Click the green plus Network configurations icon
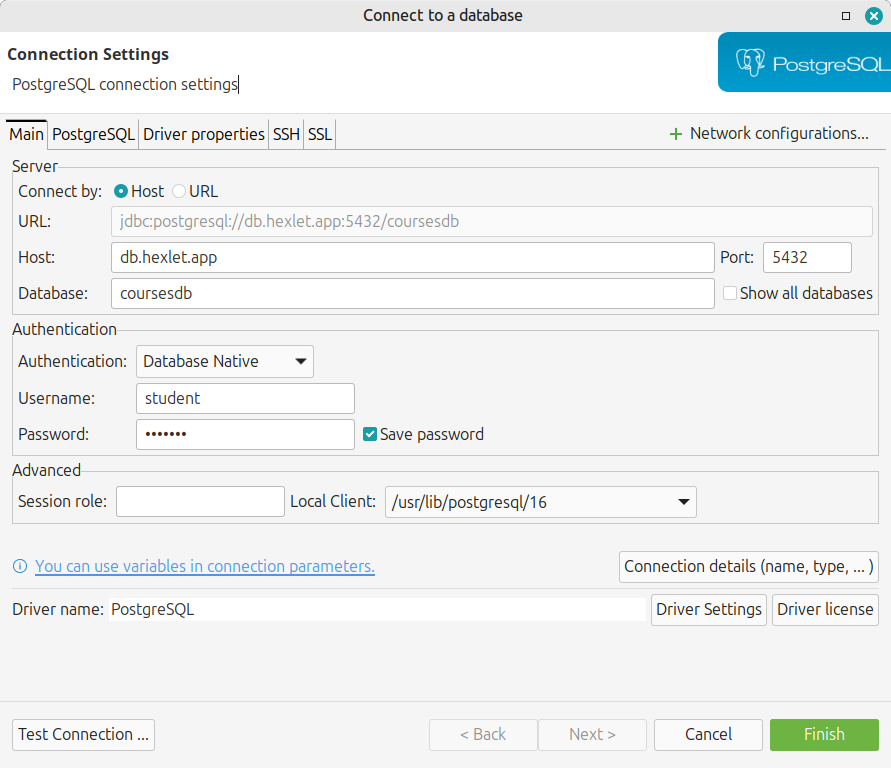The width and height of the screenshot is (891, 768). coord(676,134)
